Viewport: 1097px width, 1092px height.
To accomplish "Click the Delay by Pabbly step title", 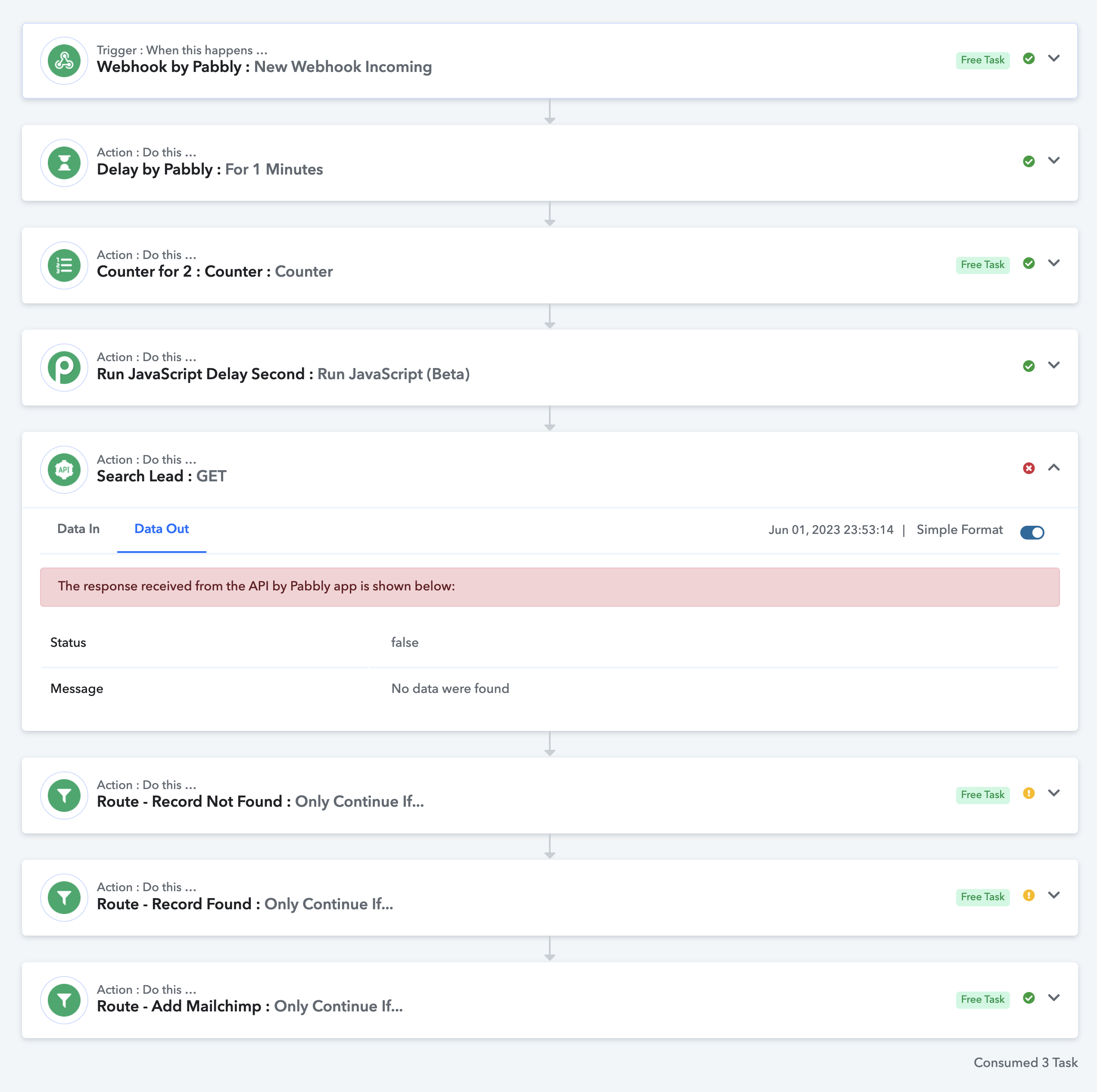I will 209,169.
